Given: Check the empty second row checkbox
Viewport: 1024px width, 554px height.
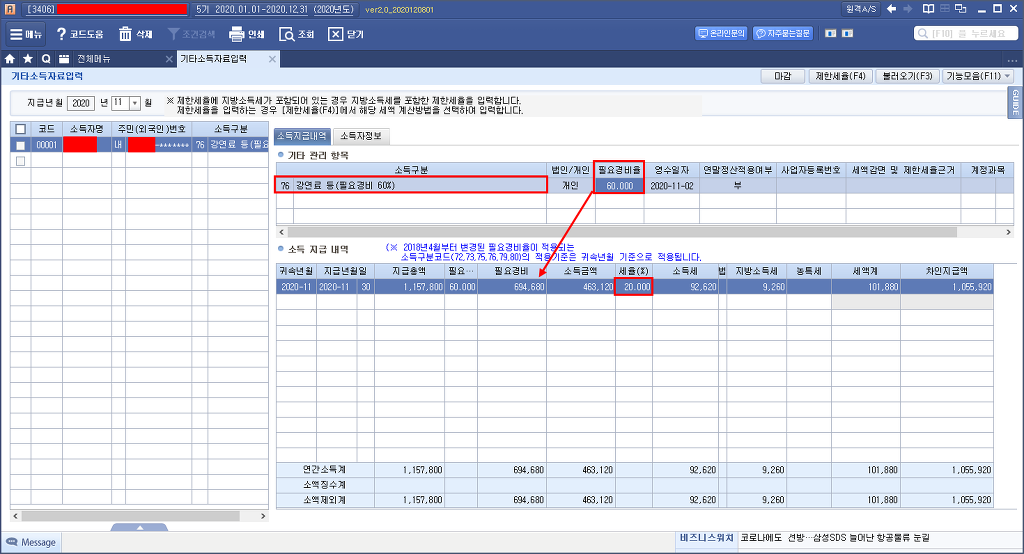Looking at the screenshot, I should coord(20,161).
